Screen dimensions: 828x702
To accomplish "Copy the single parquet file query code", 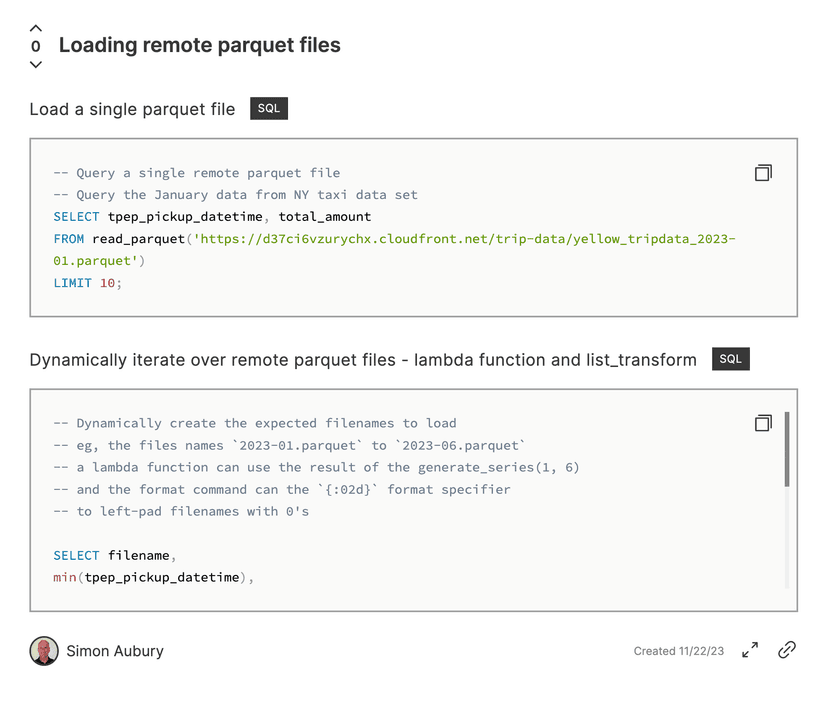I will [x=763, y=172].
